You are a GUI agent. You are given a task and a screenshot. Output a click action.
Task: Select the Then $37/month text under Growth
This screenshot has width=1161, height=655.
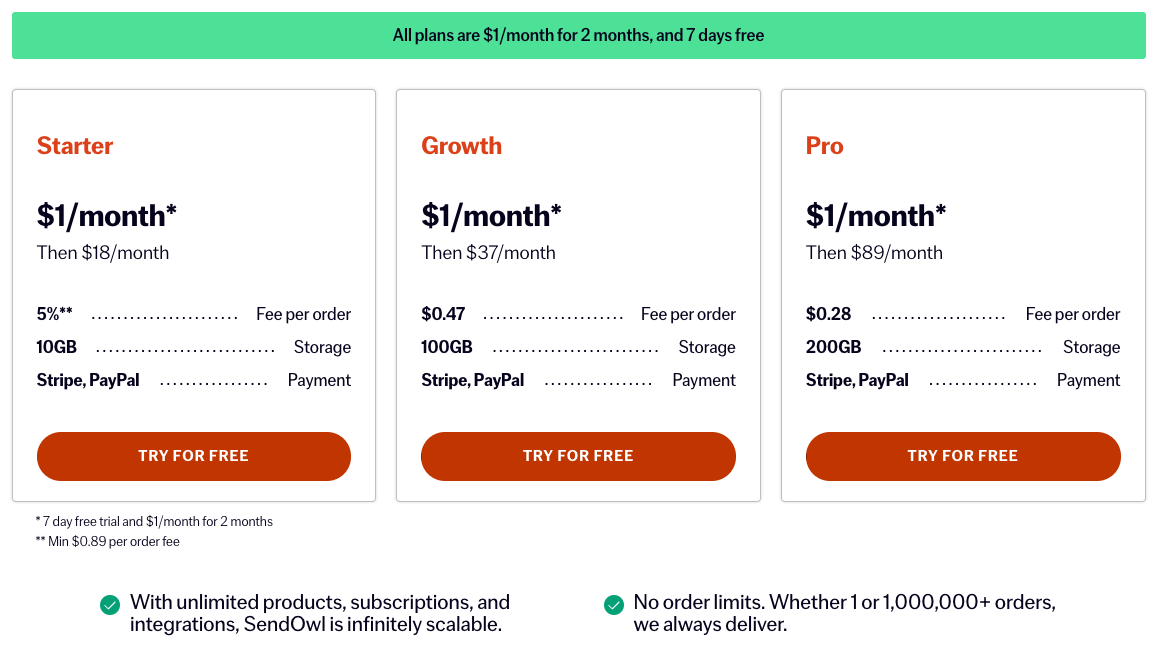point(489,252)
